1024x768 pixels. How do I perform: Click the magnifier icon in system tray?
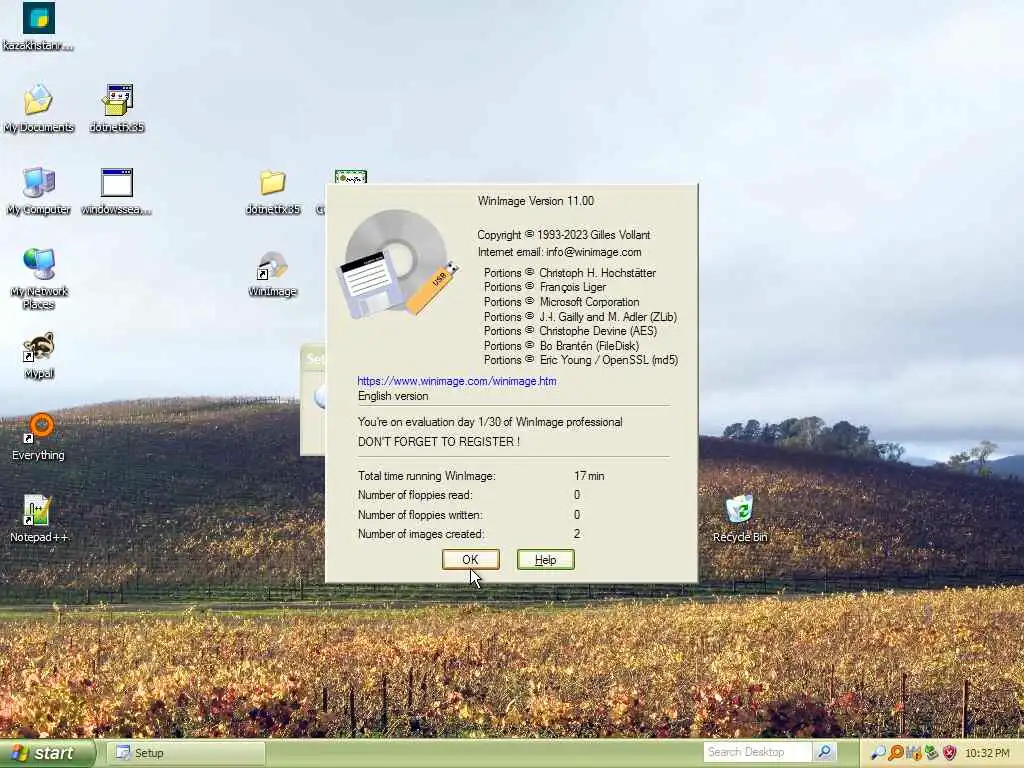[x=878, y=753]
